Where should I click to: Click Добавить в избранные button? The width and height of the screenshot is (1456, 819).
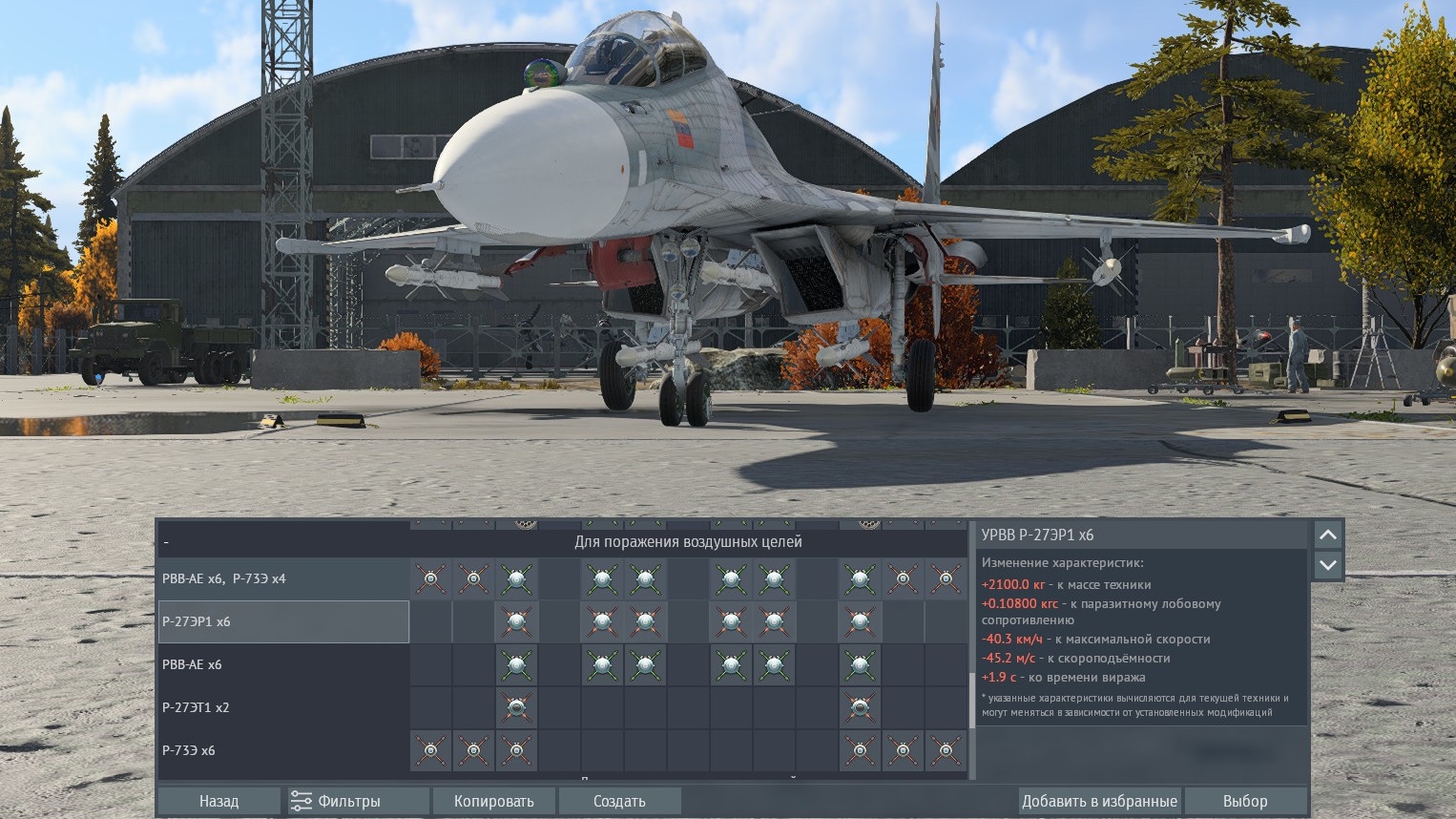(1099, 801)
